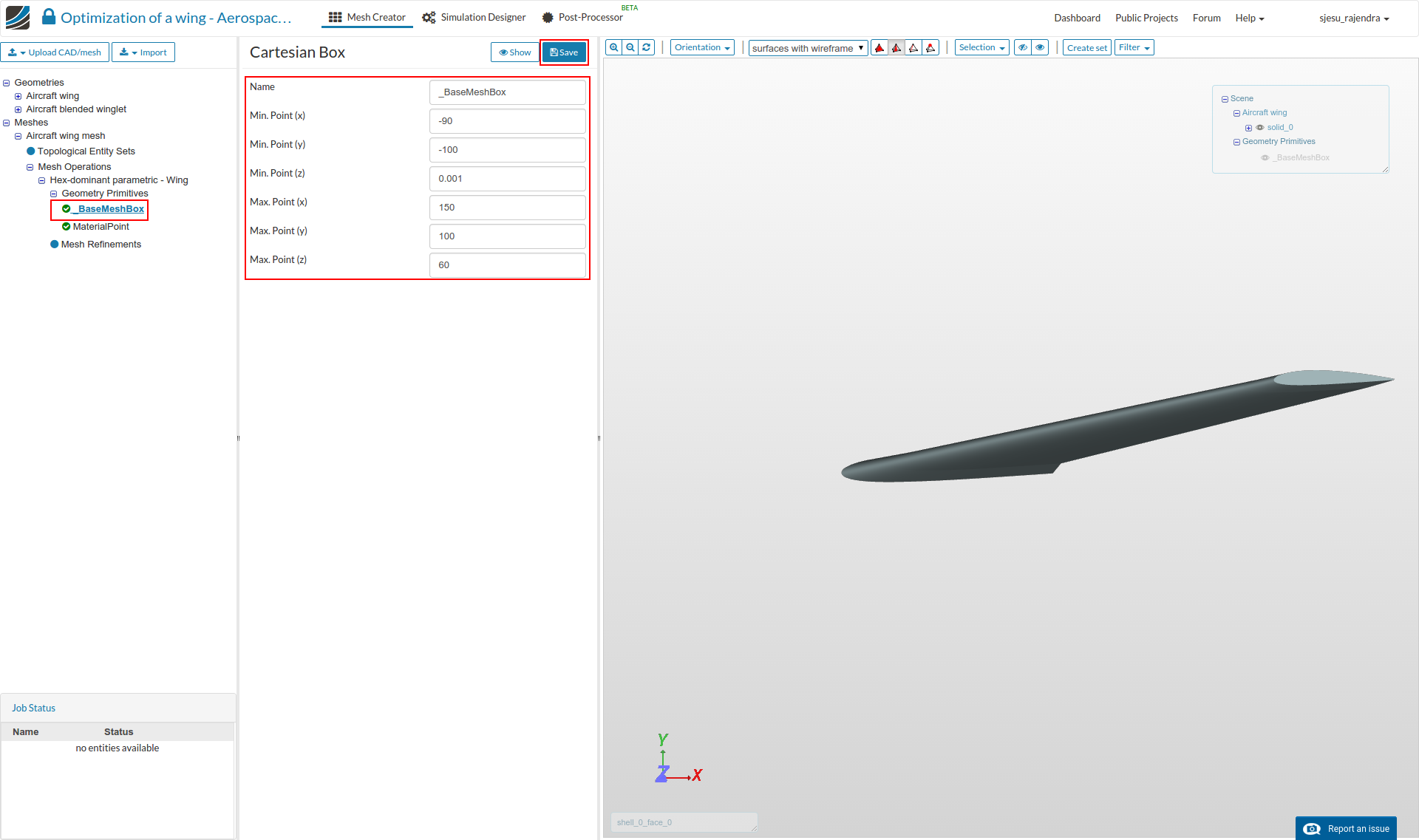This screenshot has height=840, width=1419.
Task: Select MaterialPoint in the mesh tree
Action: [x=101, y=227]
